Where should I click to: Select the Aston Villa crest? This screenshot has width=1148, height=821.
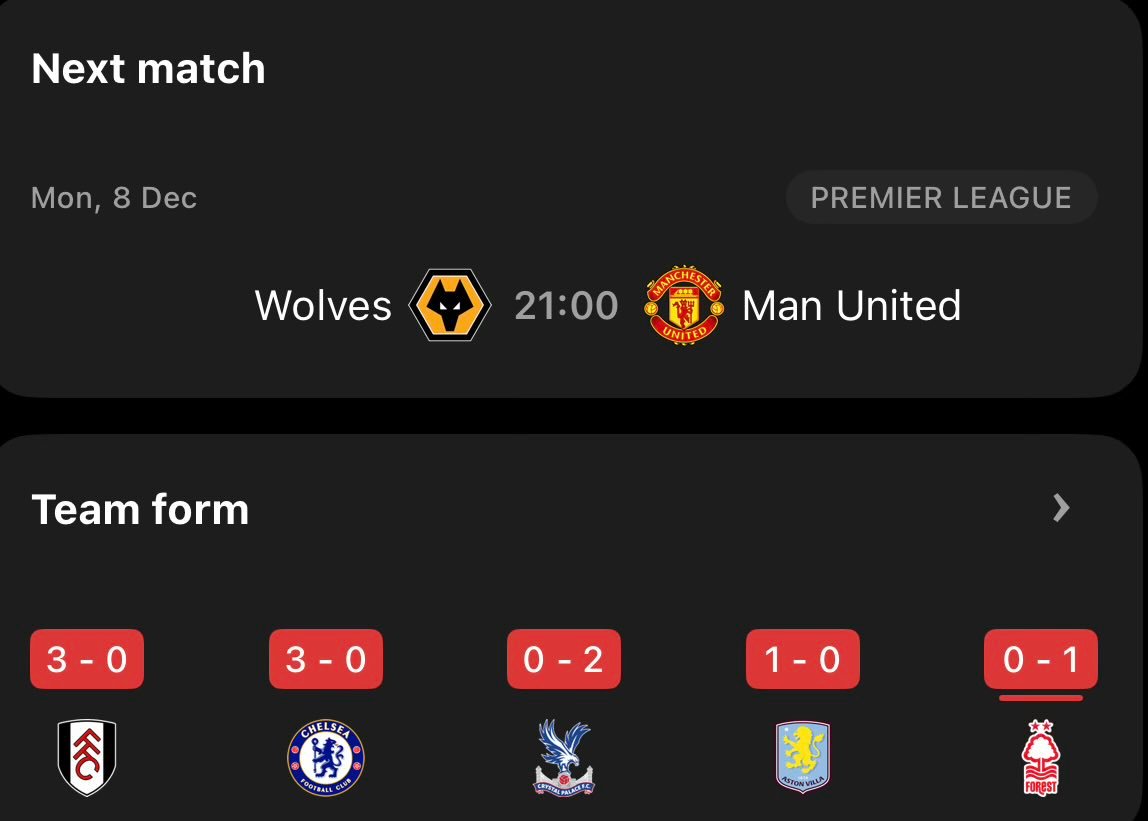click(802, 757)
